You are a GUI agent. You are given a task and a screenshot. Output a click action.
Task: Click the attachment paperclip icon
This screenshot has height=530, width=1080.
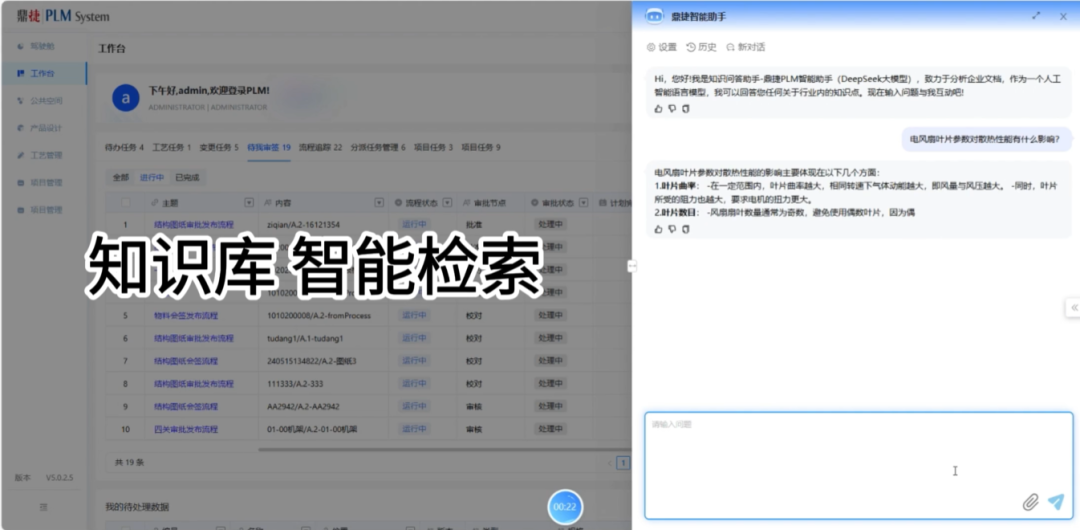tap(1030, 502)
